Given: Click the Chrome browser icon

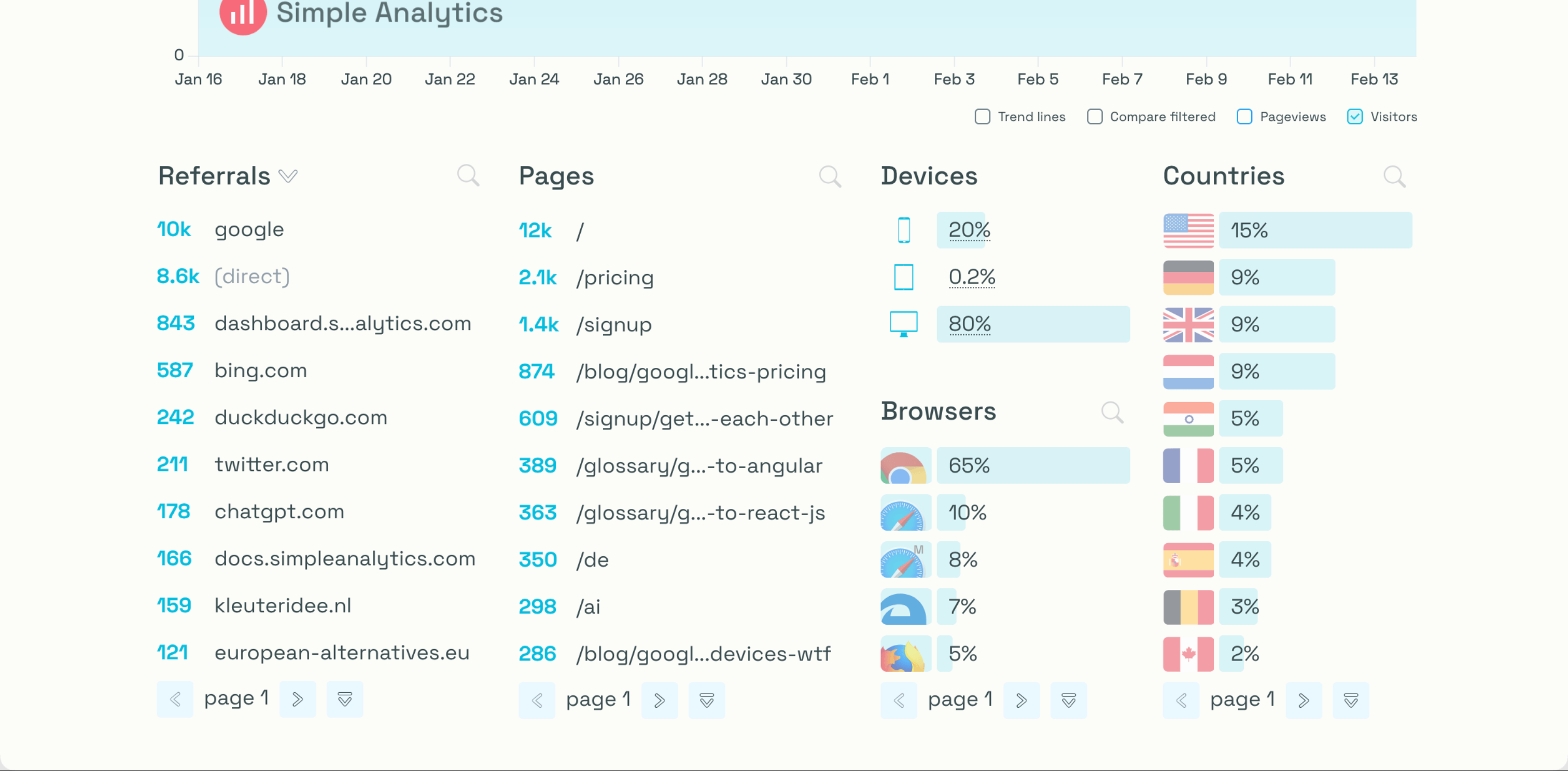Looking at the screenshot, I should click(x=904, y=466).
